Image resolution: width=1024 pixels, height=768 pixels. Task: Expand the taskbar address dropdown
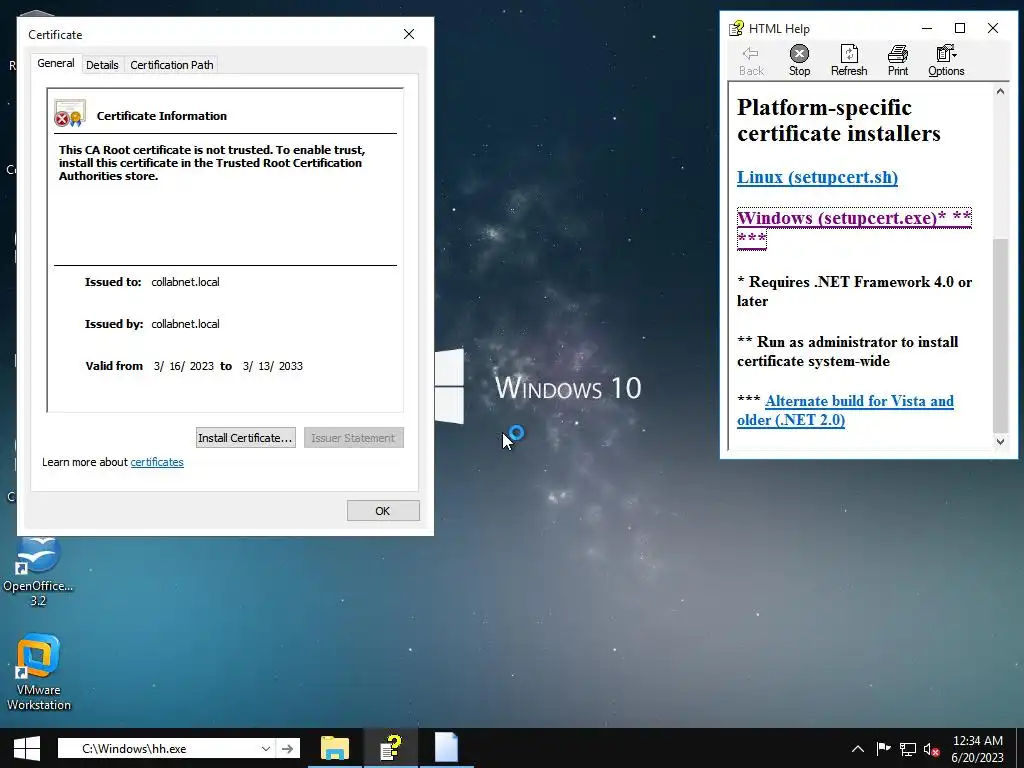pos(265,748)
